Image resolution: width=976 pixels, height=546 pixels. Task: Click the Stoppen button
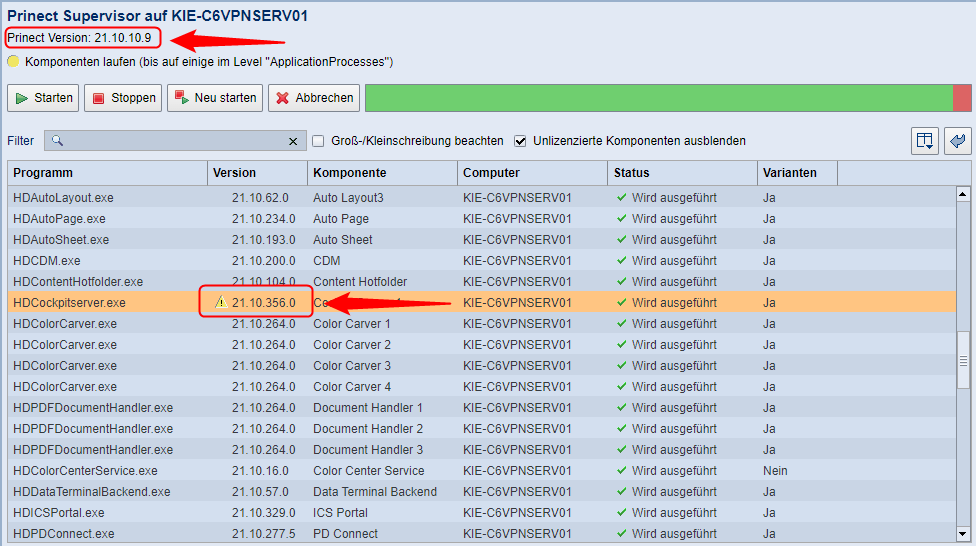pos(123,98)
